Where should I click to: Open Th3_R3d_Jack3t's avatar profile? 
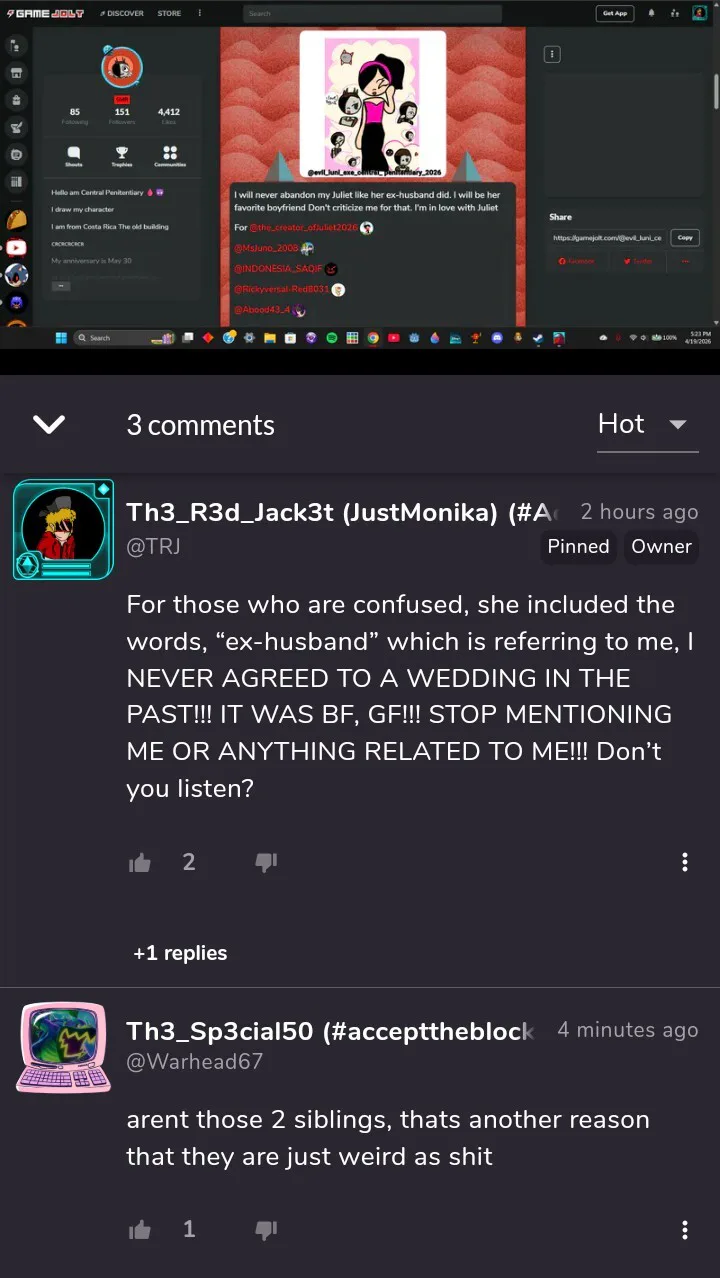click(62, 530)
